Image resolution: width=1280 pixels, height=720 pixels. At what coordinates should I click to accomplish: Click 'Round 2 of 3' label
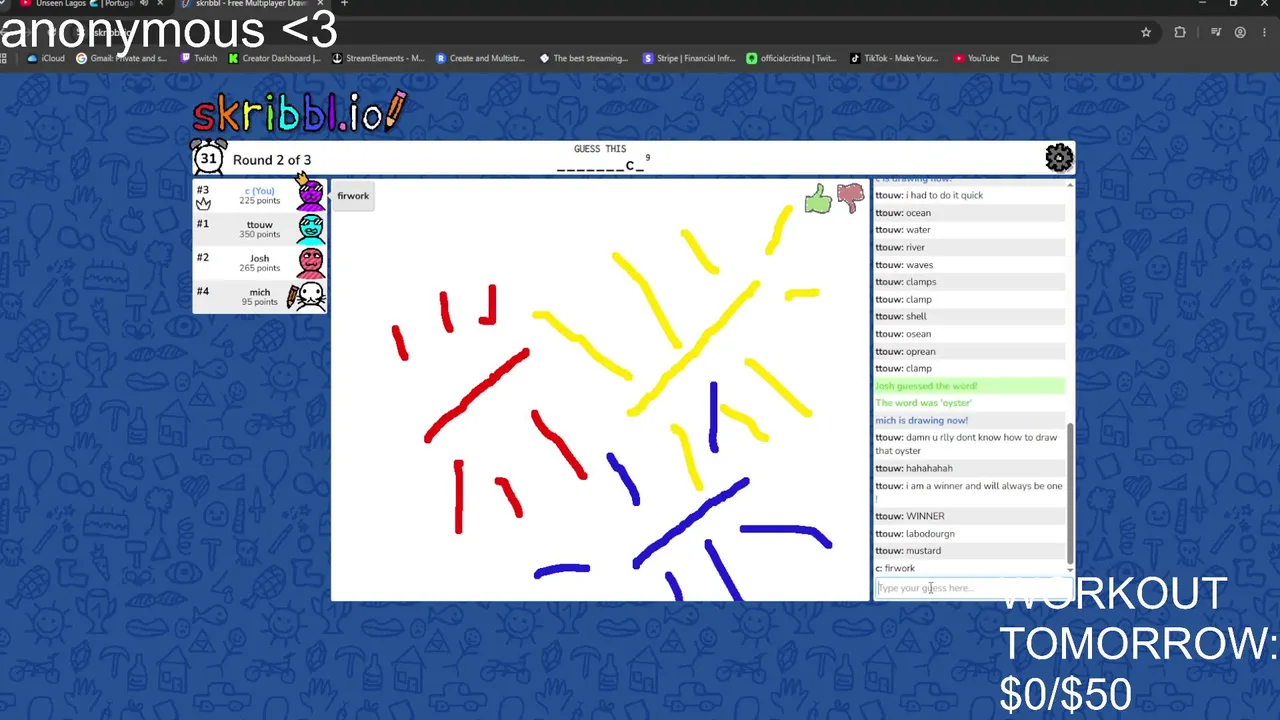click(x=272, y=160)
